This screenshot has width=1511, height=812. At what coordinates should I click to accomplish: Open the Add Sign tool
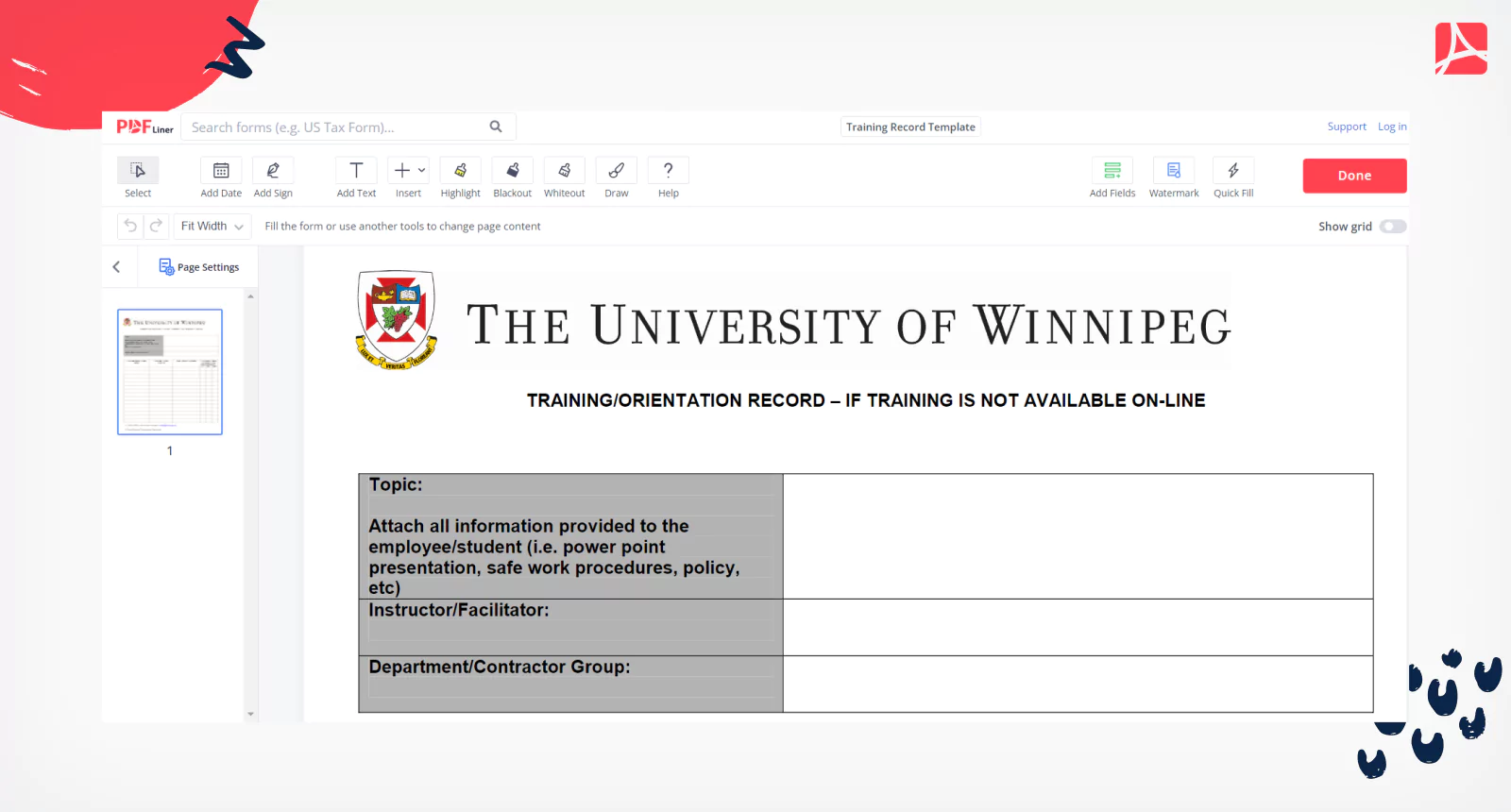click(273, 178)
